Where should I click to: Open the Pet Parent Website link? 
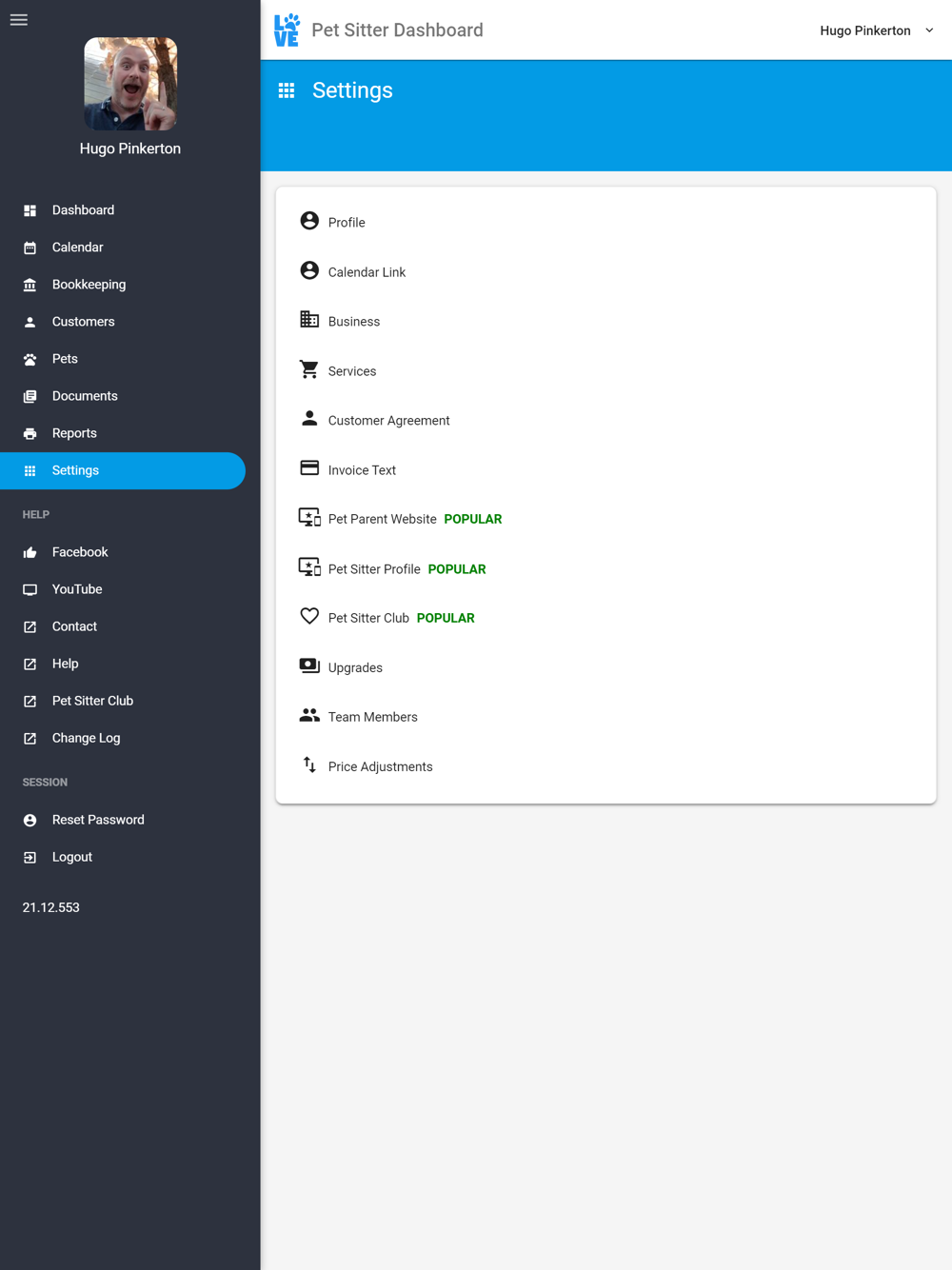382,520
